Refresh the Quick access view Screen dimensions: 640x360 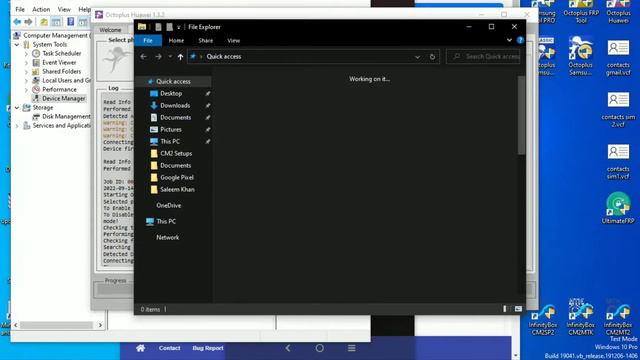coord(432,57)
